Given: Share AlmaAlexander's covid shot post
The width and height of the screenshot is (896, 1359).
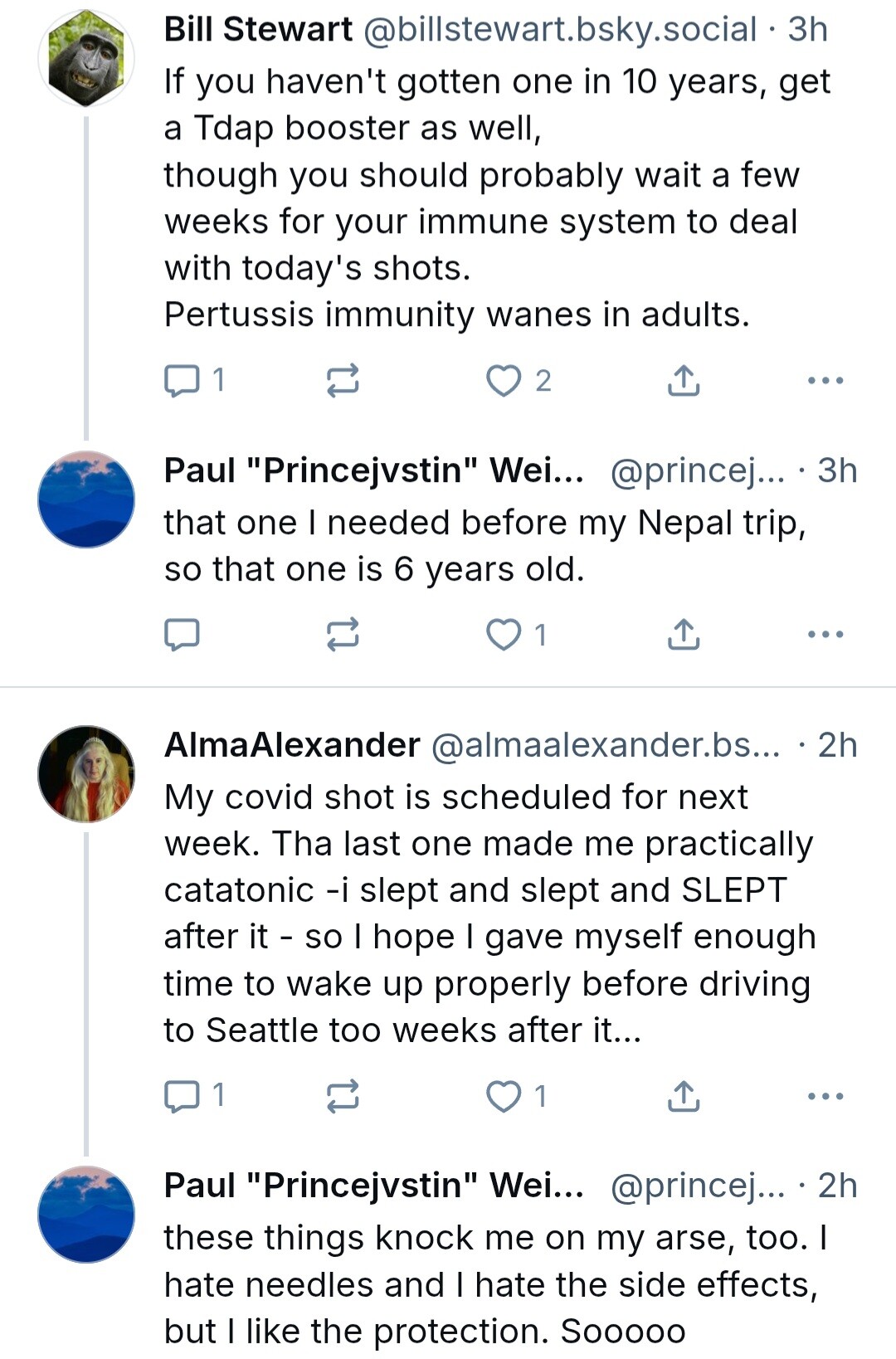Looking at the screenshot, I should tap(684, 1096).
